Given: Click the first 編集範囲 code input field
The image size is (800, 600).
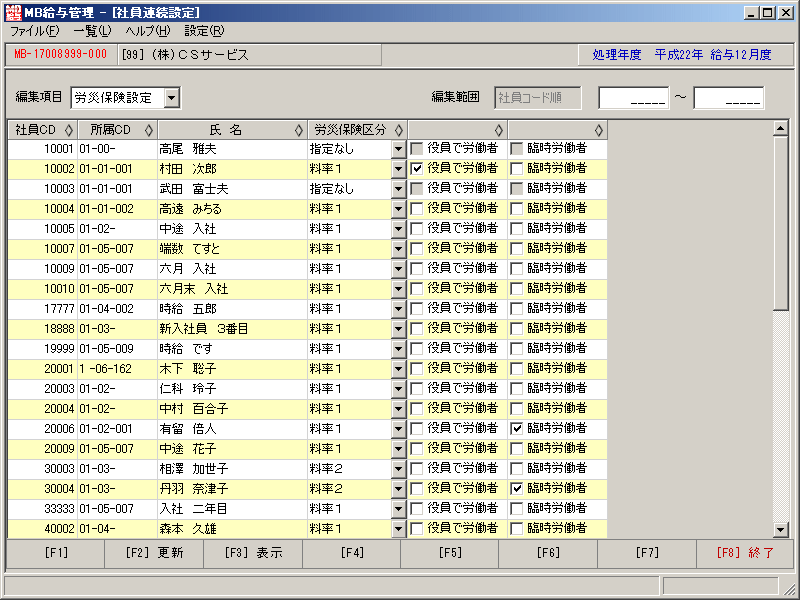Looking at the screenshot, I should [633, 98].
